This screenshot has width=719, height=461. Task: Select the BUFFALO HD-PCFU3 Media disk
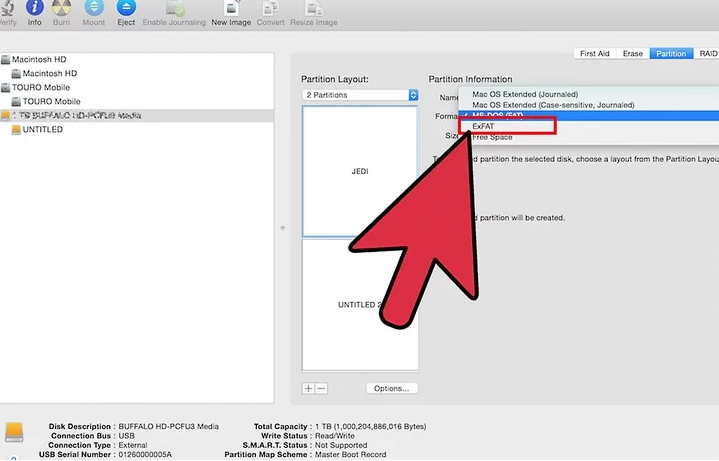pos(137,116)
